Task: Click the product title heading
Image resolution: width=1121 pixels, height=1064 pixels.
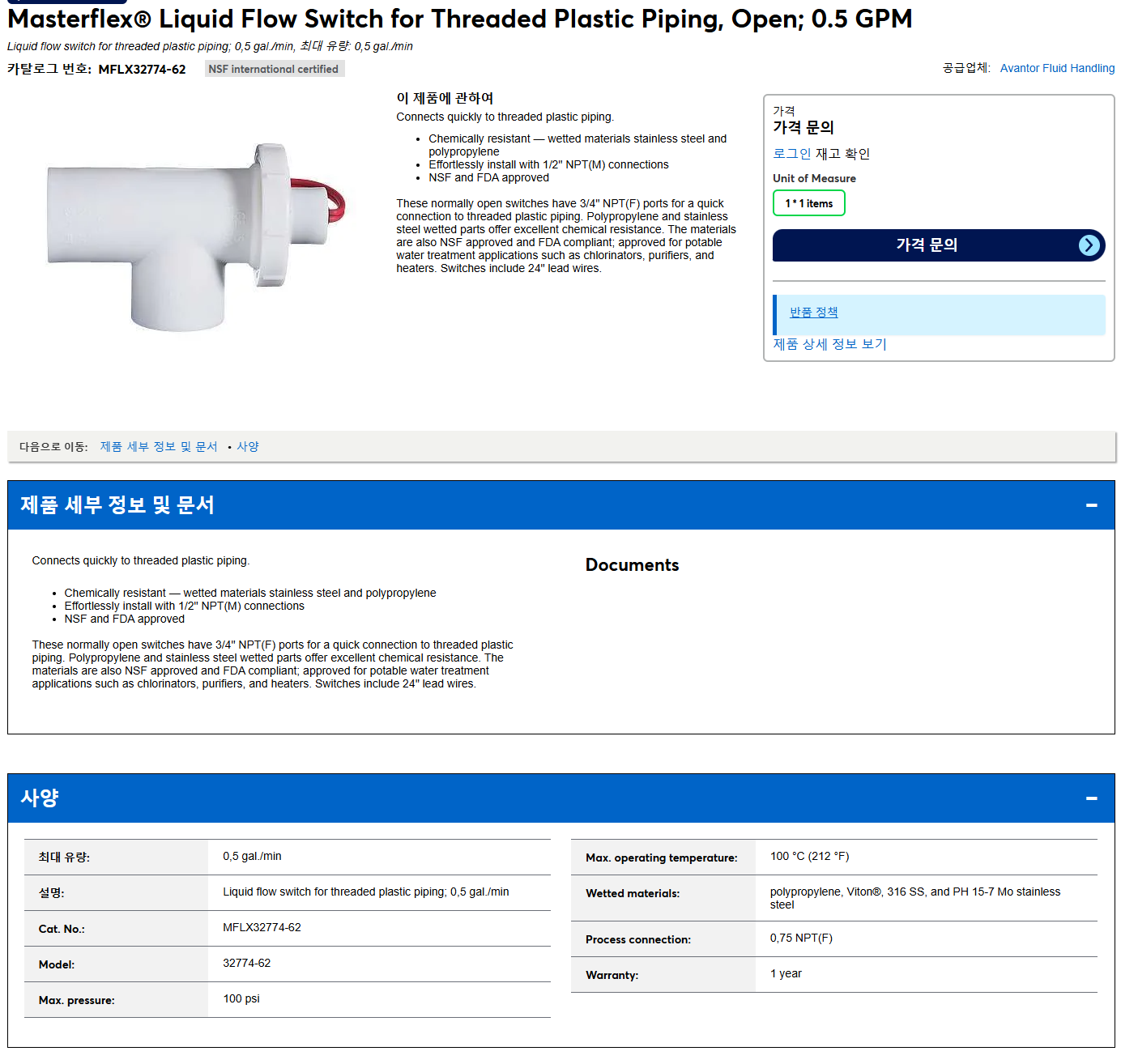Action: coord(460,19)
